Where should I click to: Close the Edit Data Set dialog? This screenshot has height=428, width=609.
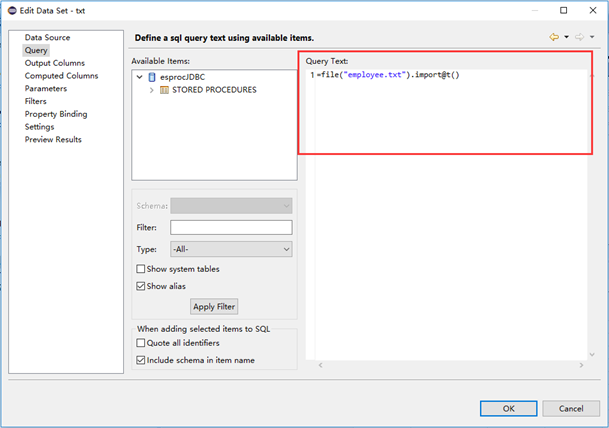(591, 10)
